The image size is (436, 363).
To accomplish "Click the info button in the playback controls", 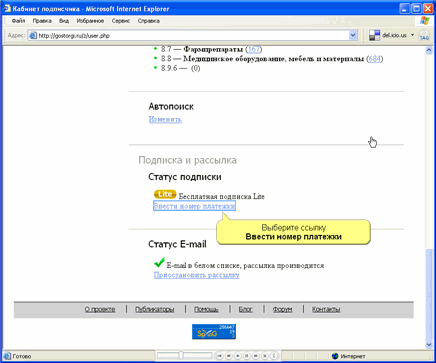I will pos(274,356).
